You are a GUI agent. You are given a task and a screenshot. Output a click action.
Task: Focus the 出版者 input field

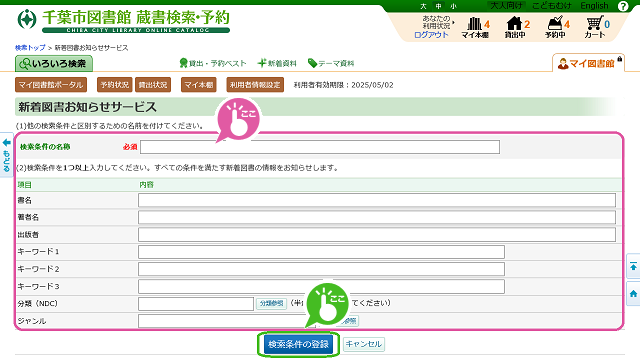(377, 234)
